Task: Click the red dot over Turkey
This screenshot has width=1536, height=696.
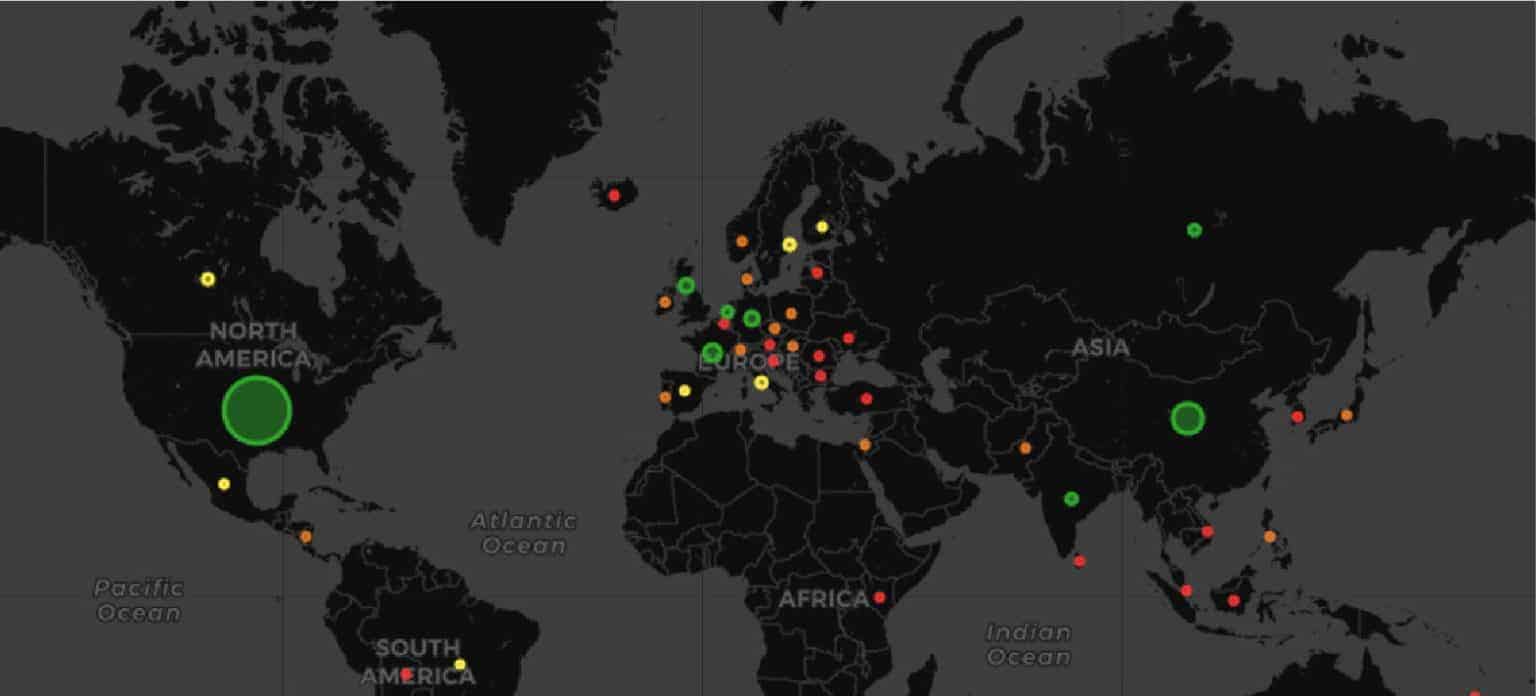Action: (x=866, y=399)
